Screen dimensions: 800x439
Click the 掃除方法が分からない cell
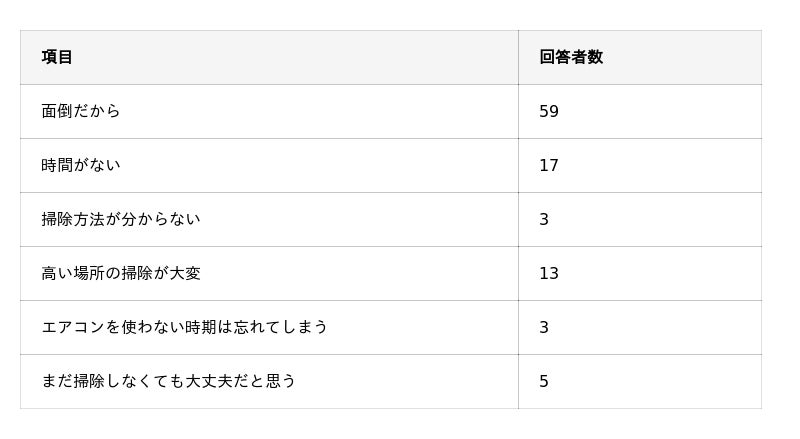coord(269,220)
